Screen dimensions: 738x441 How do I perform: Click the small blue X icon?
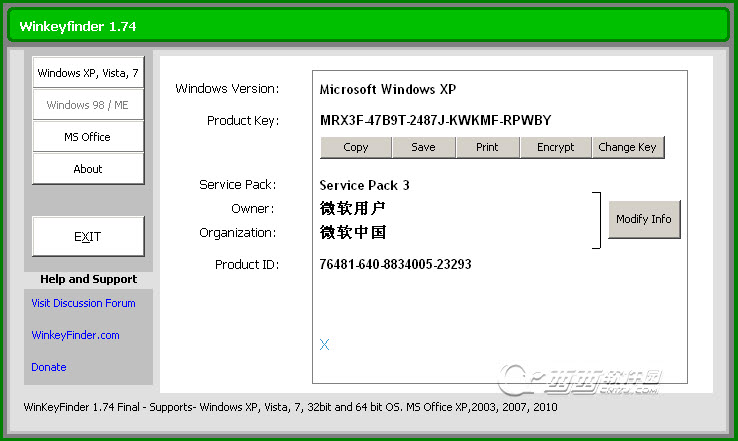324,345
